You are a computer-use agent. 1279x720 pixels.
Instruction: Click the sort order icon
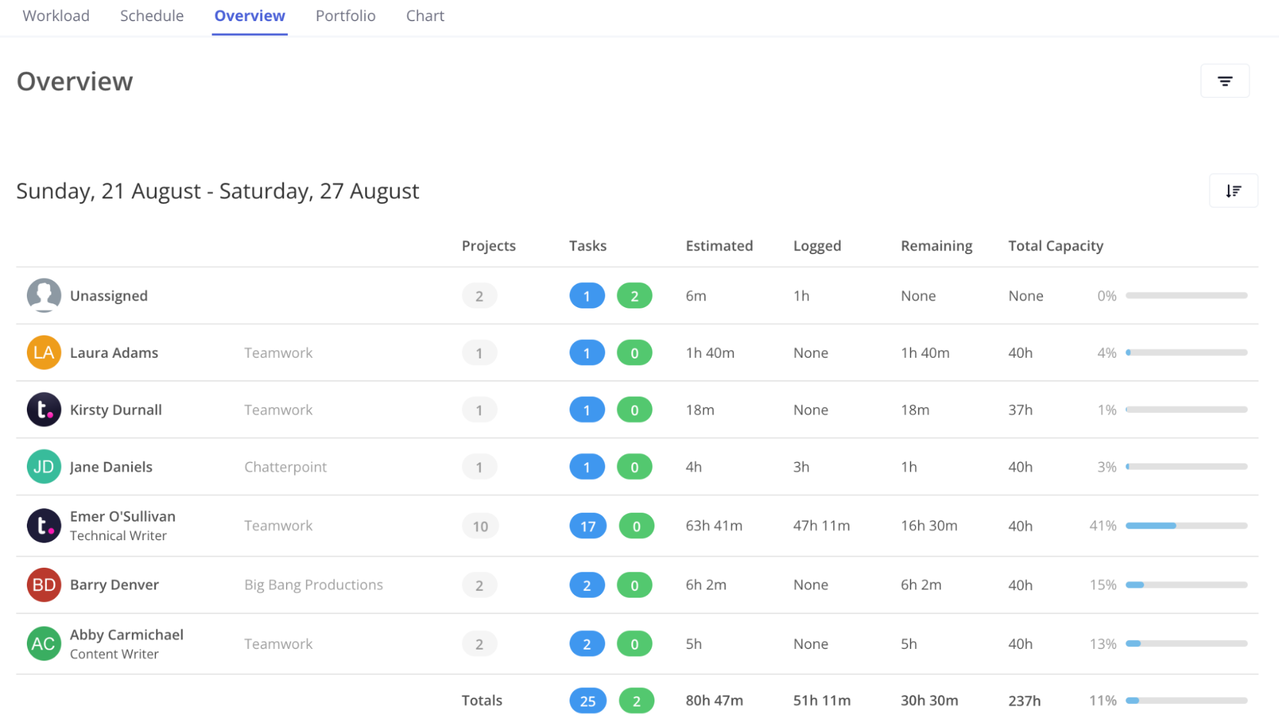(x=1233, y=190)
